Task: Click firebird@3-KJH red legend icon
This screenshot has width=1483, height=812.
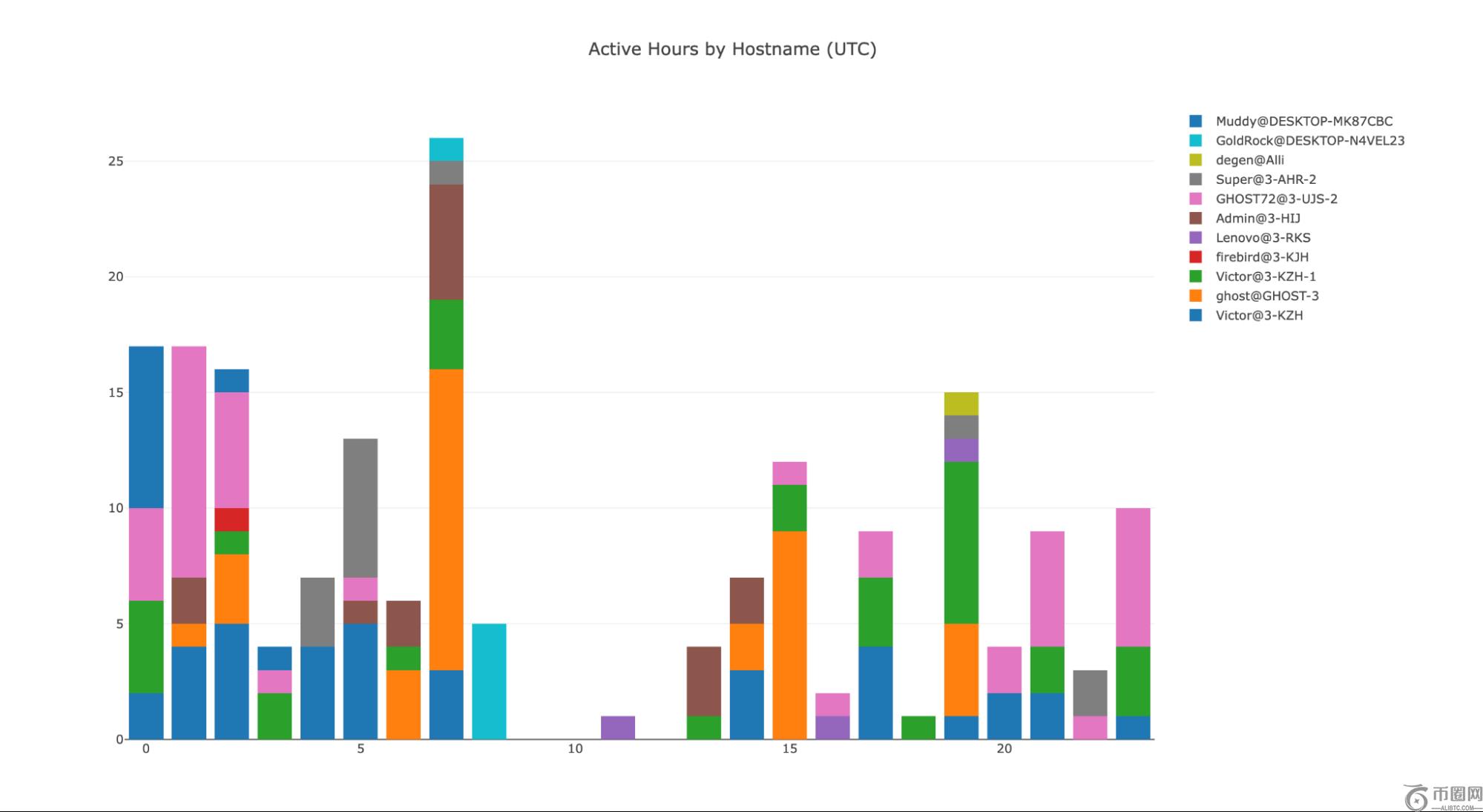Action: pyautogui.click(x=1195, y=257)
